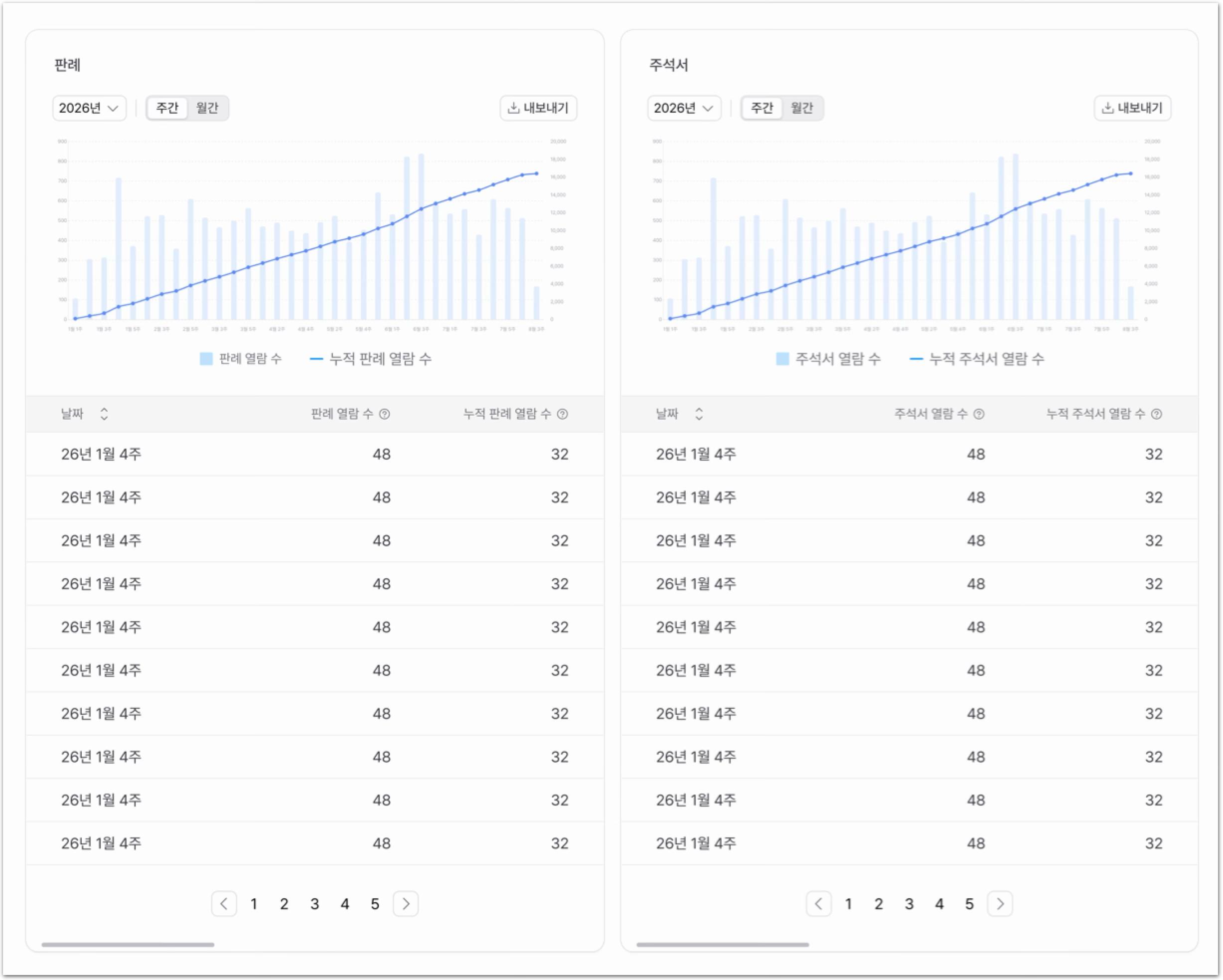
Task: Click the help icon beside 누적 주석서 열람 수
Action: click(1157, 414)
